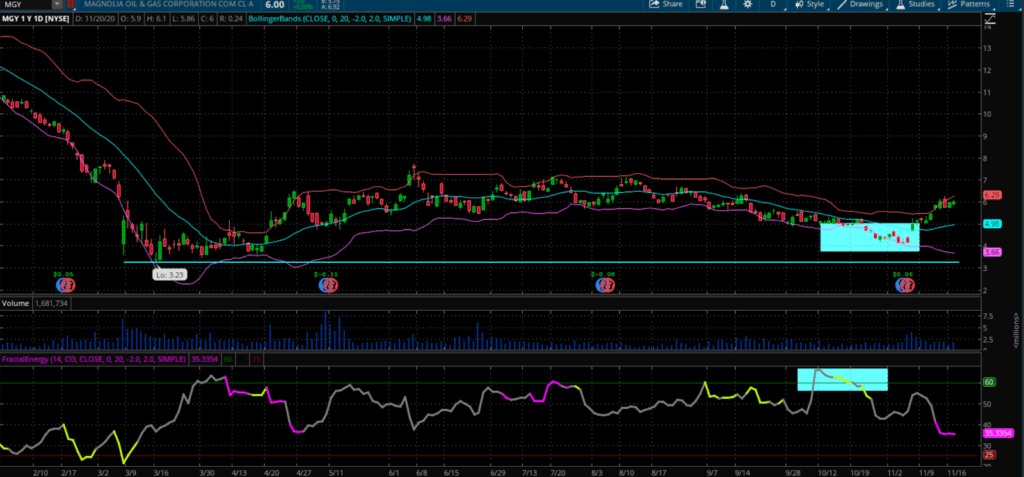1024x477 pixels.
Task: Open the Share menu
Action: (x=666, y=4)
